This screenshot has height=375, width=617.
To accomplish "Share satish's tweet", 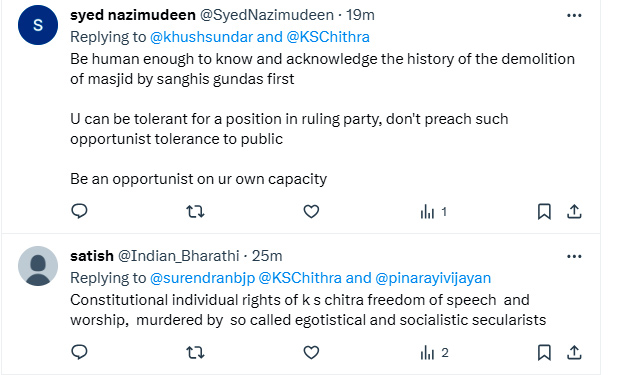I will tap(574, 353).
